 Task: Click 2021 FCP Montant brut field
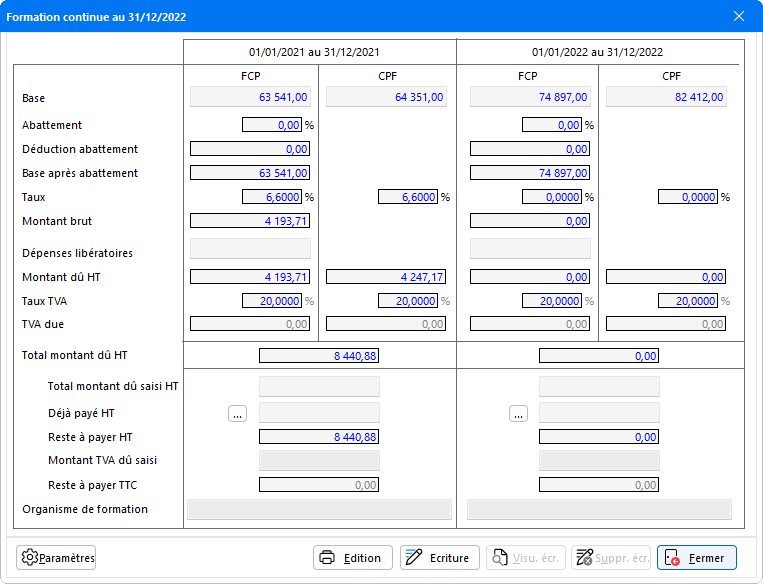coord(250,221)
